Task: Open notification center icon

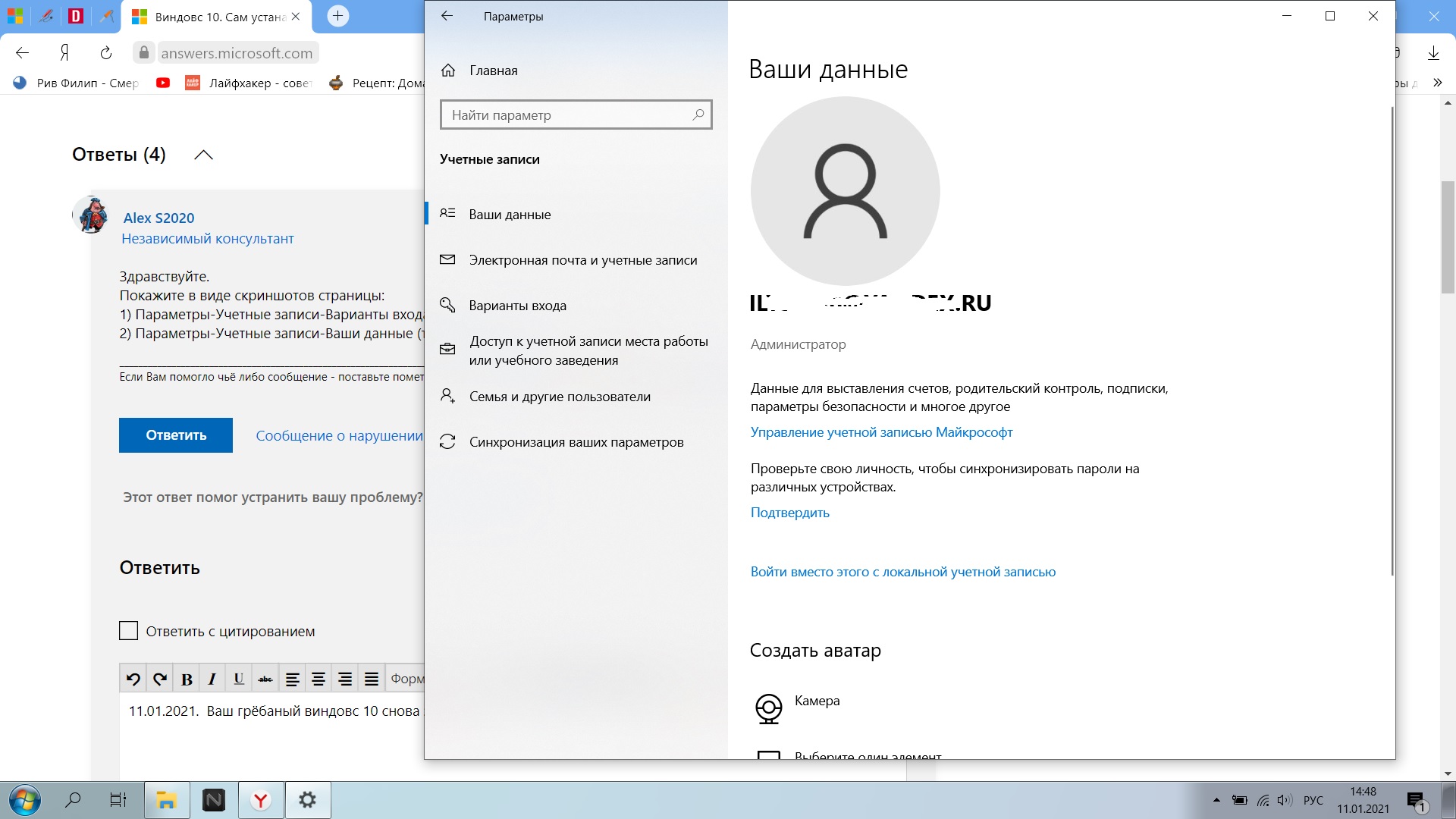Action: click(1417, 801)
